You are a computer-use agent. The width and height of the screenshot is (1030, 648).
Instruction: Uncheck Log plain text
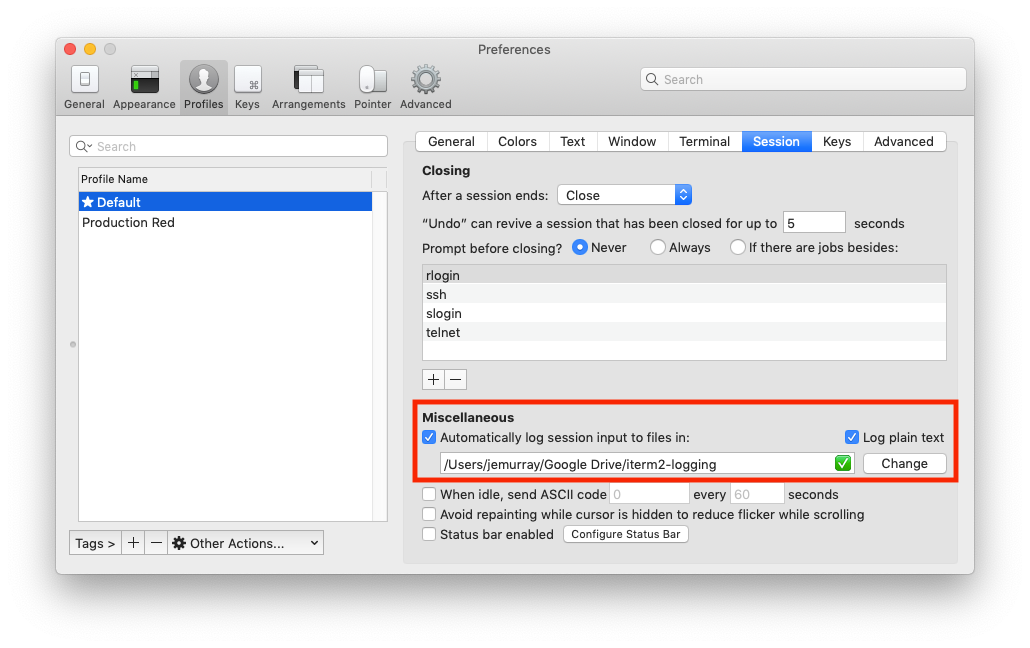[852, 437]
